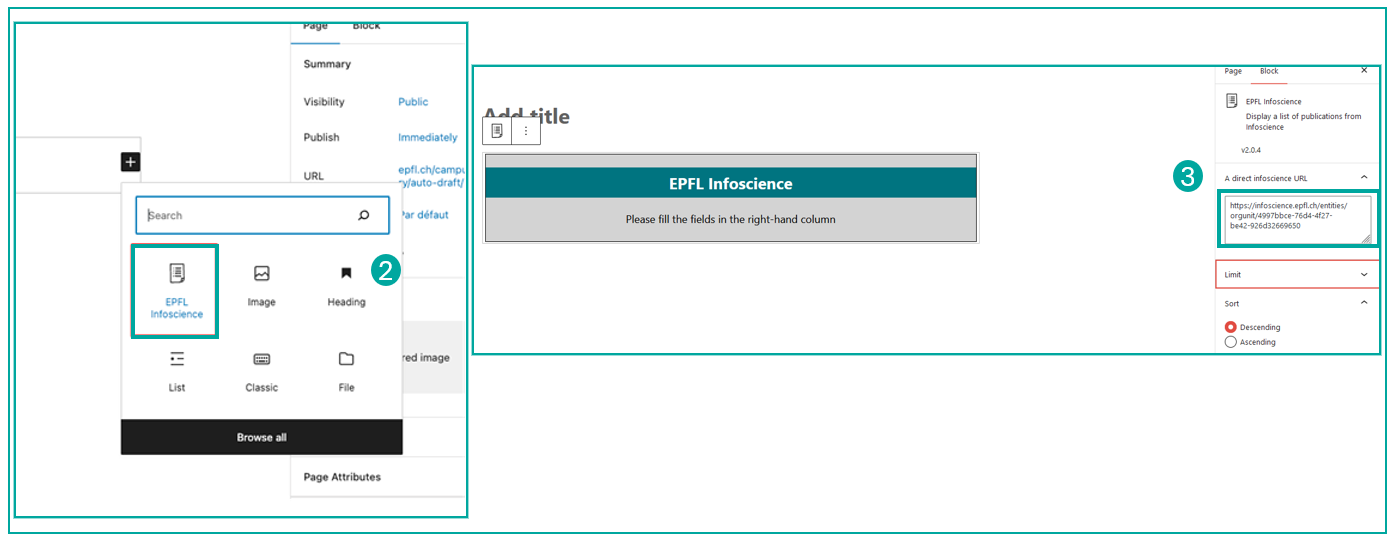Select the Ascending sort option
1390x540 pixels.
point(1231,342)
